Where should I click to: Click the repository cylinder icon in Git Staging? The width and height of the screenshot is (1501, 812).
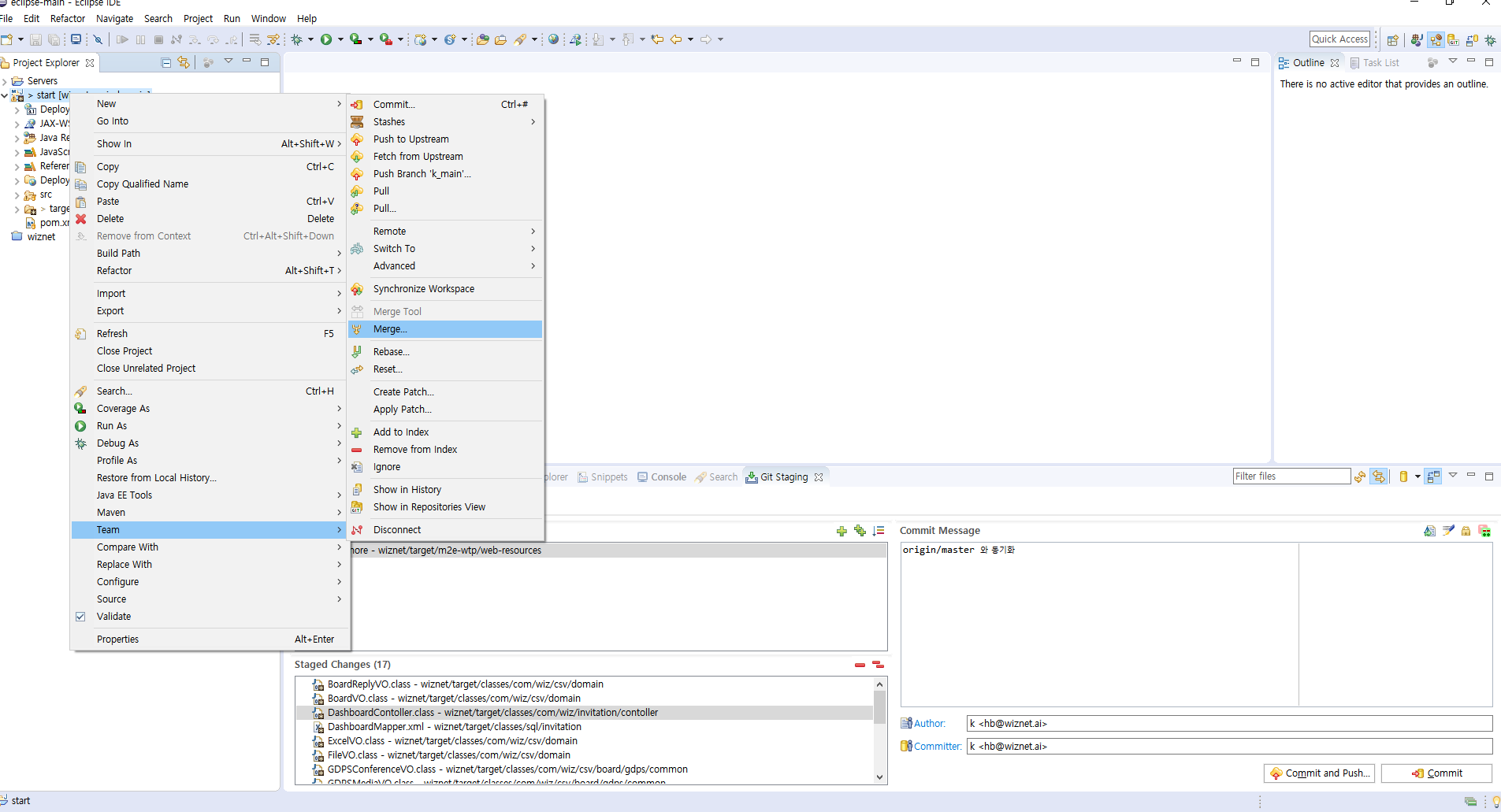coord(1403,476)
